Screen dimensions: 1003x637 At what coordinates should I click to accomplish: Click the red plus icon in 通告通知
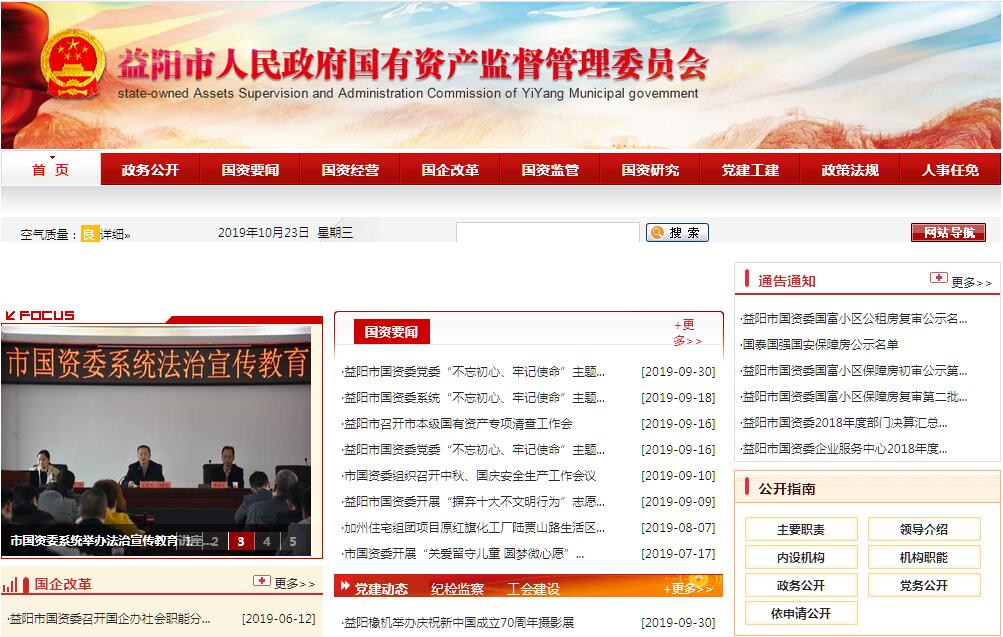938,279
